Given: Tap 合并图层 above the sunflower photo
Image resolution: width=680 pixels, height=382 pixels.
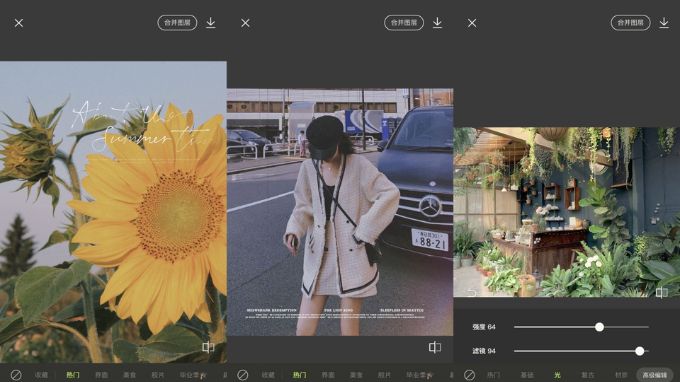Looking at the screenshot, I should 177,23.
